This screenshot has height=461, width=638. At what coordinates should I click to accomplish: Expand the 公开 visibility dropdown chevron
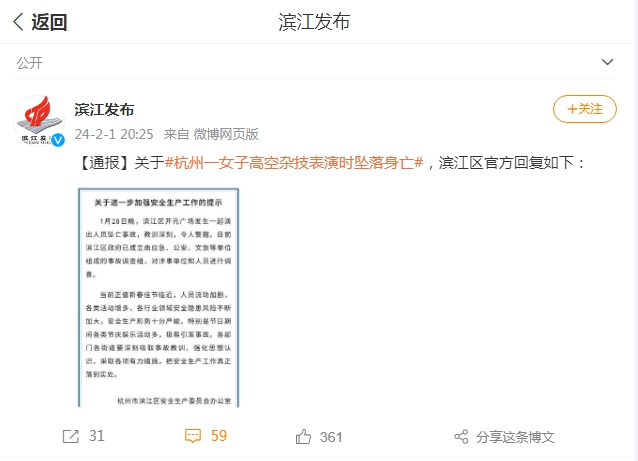[x=607, y=62]
